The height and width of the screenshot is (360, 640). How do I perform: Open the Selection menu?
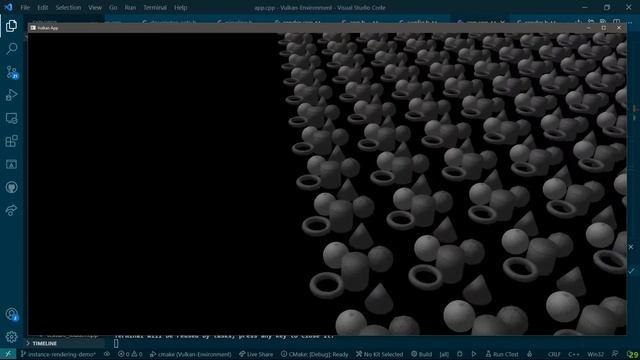pos(68,7)
